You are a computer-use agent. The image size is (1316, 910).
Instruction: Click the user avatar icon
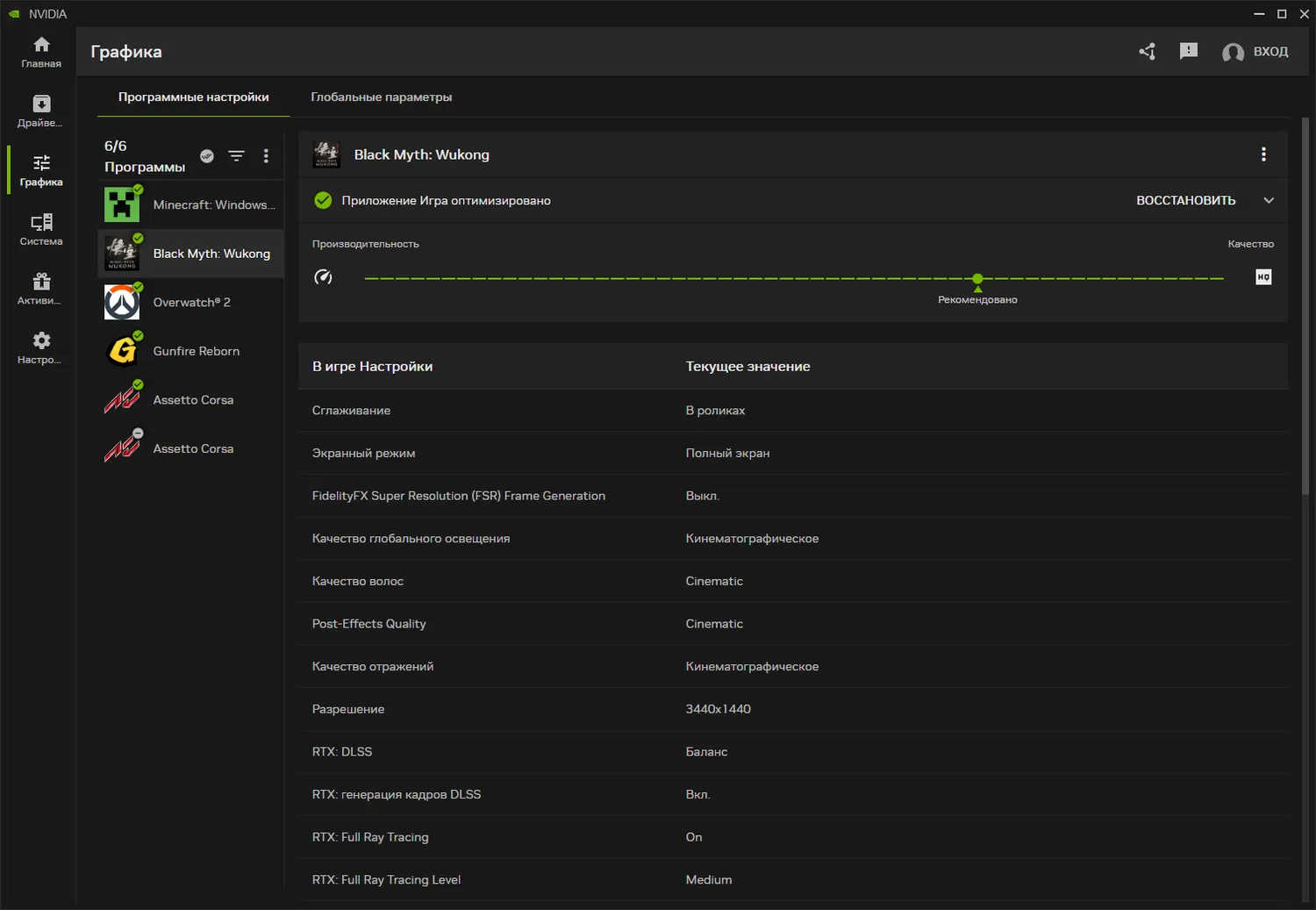point(1233,53)
